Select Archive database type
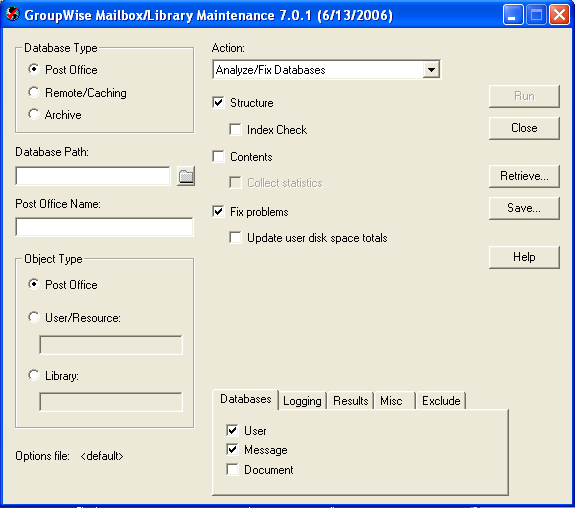The height and width of the screenshot is (508, 575). click(x=34, y=114)
